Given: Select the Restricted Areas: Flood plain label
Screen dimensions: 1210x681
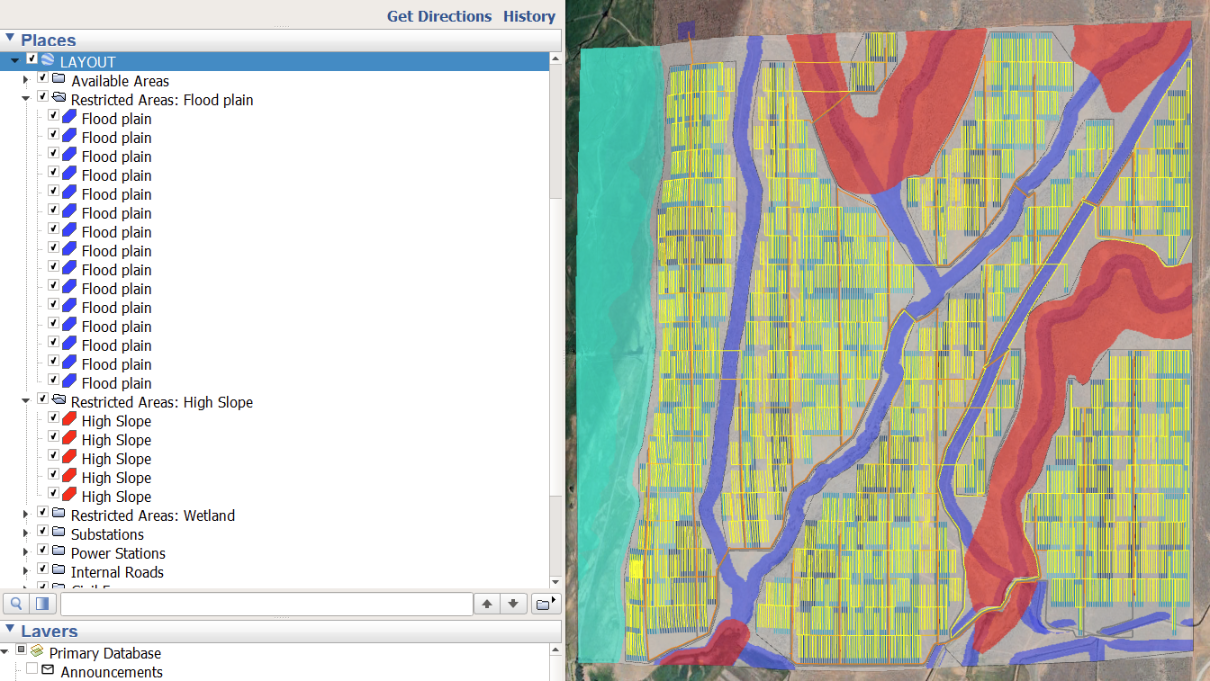Looking at the screenshot, I should tap(162, 100).
